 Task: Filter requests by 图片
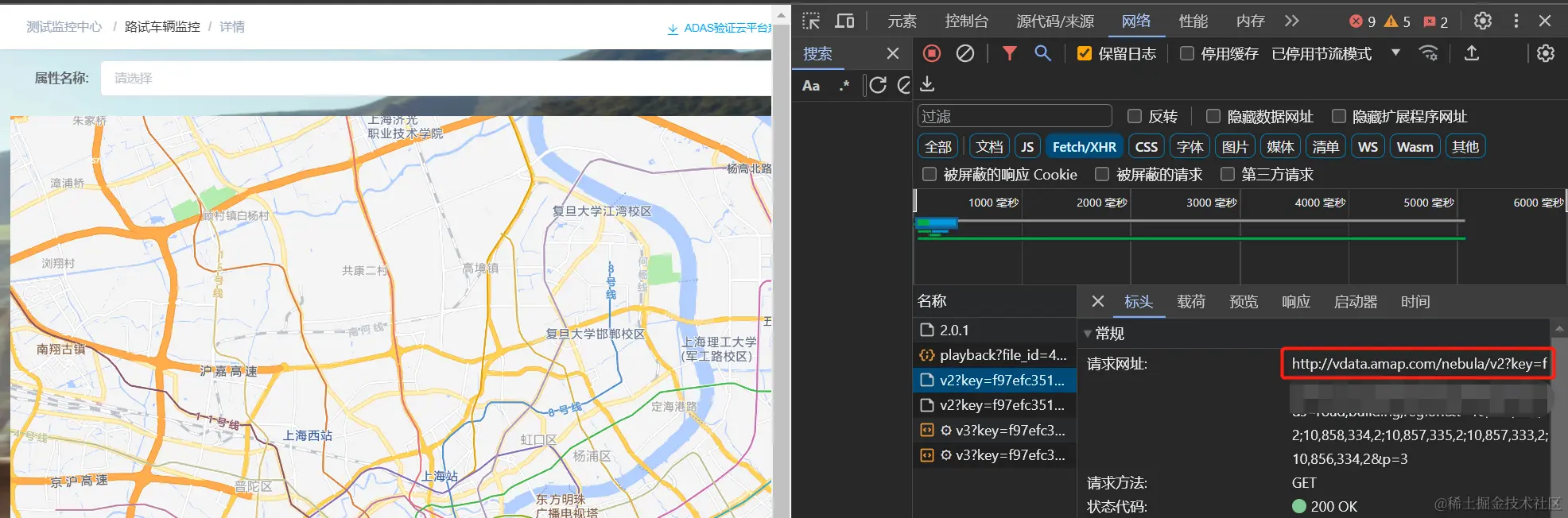1235,146
